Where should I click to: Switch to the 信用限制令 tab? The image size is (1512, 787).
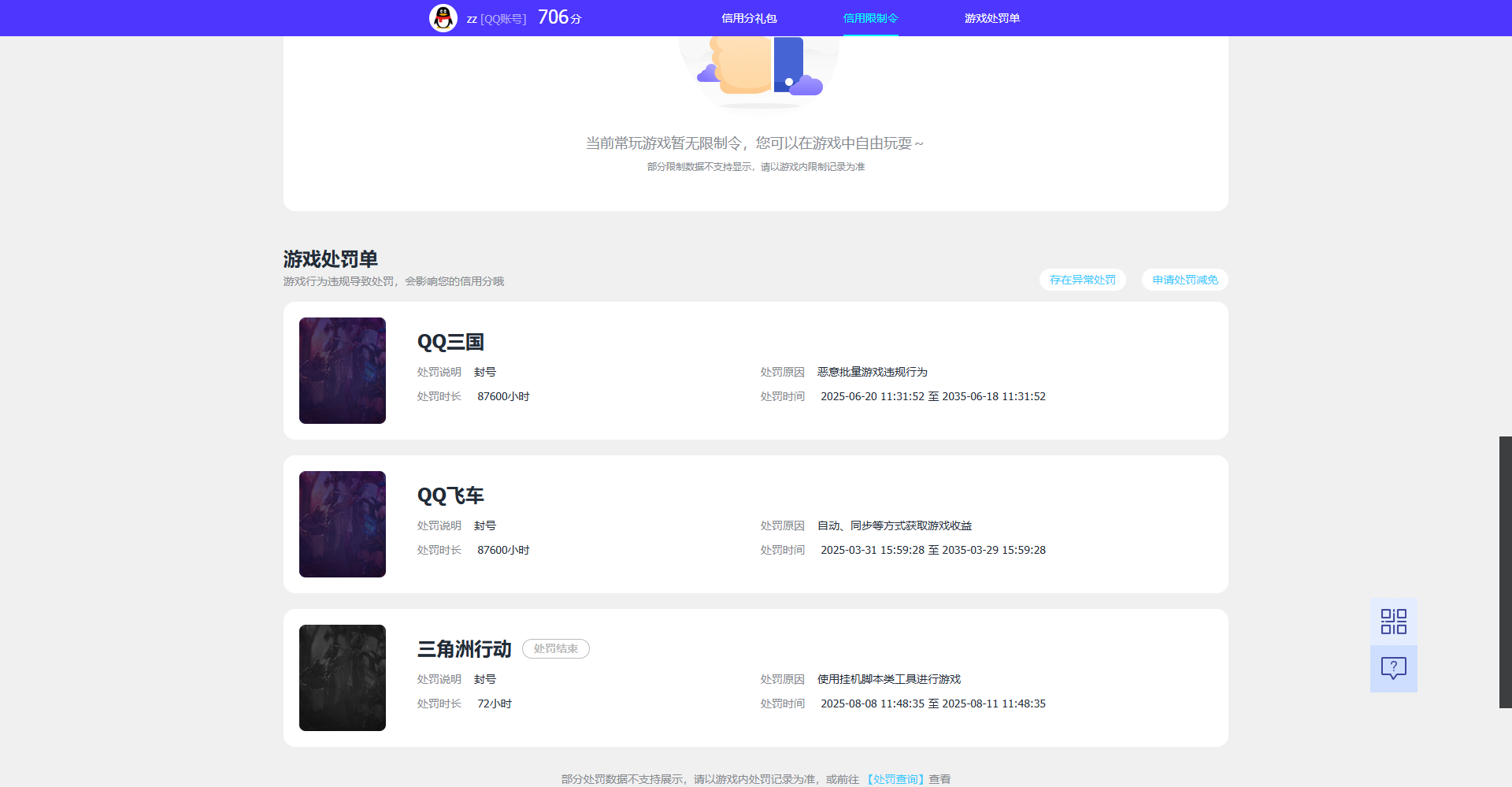click(x=870, y=18)
